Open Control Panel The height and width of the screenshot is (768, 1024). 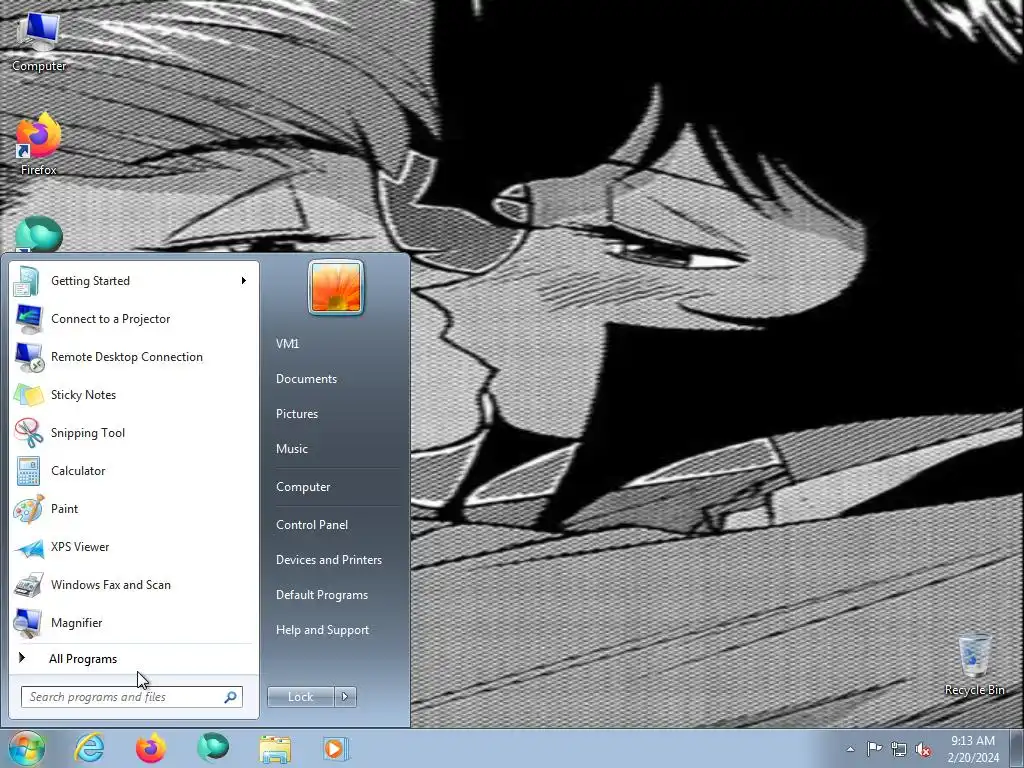tap(312, 525)
